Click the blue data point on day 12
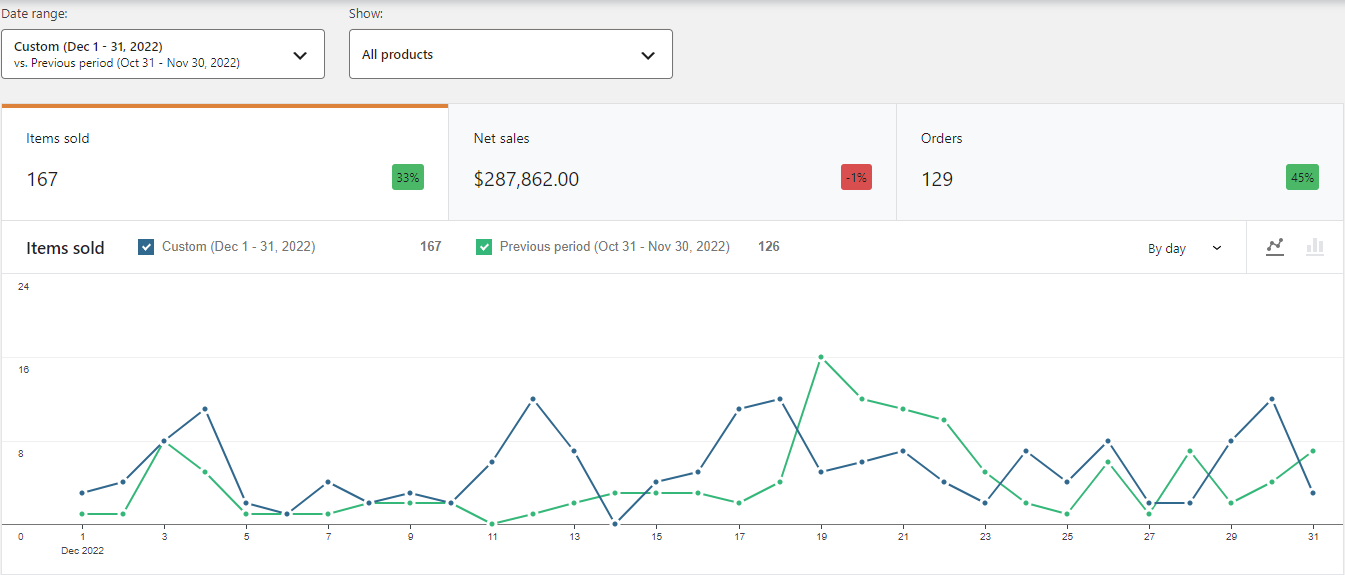This screenshot has width=1345, height=575. 533,399
